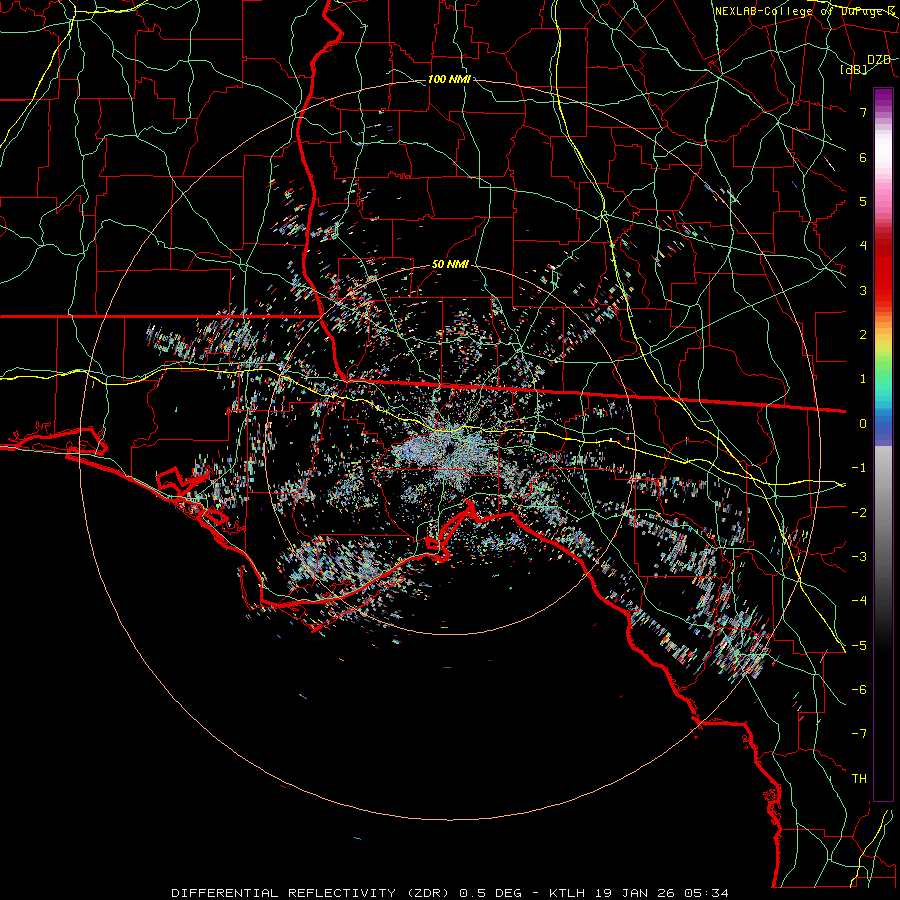This screenshot has height=900, width=900.
Task: Click the 7 value on the color scale
Action: [x=863, y=112]
